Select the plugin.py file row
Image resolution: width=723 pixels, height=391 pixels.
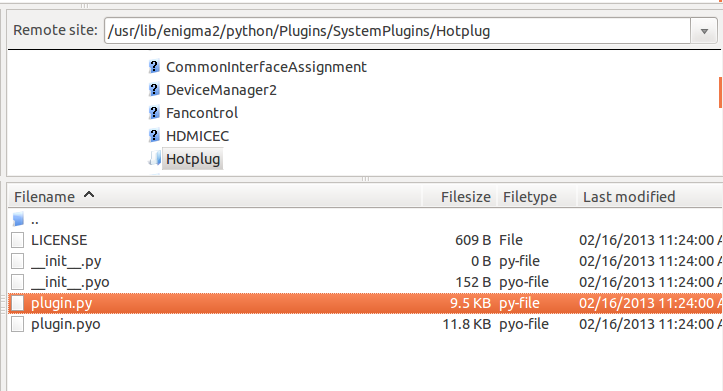click(x=365, y=303)
